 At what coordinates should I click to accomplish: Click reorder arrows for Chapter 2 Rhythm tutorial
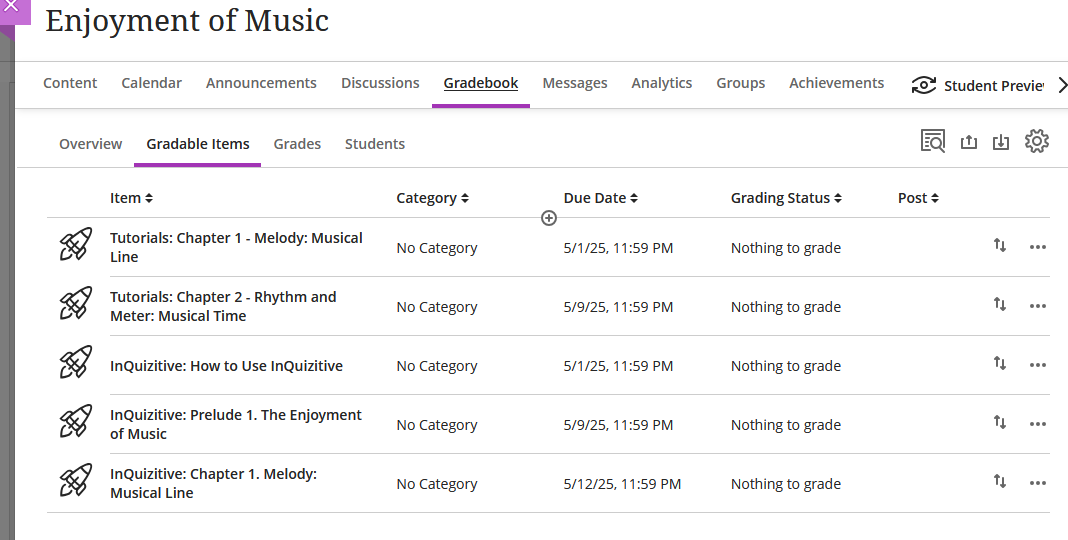coord(999,305)
